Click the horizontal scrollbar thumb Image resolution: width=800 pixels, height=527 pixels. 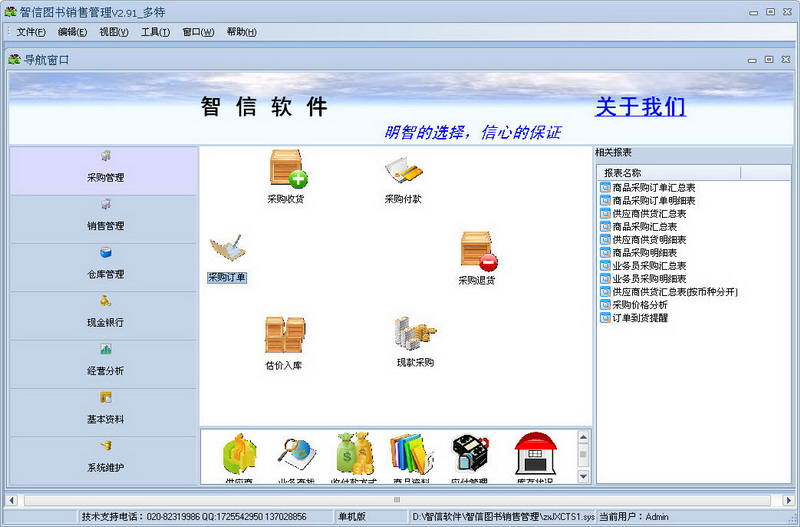397,500
